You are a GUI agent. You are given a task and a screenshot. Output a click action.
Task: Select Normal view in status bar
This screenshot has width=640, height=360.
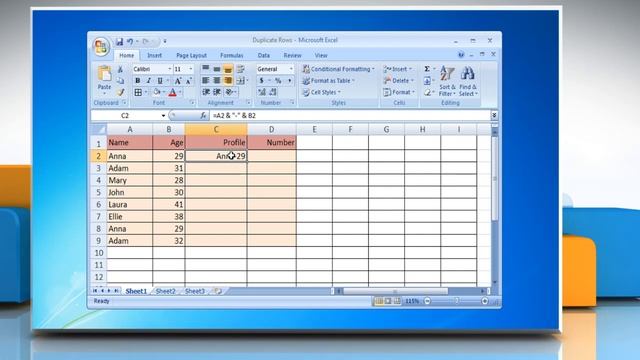(x=378, y=301)
